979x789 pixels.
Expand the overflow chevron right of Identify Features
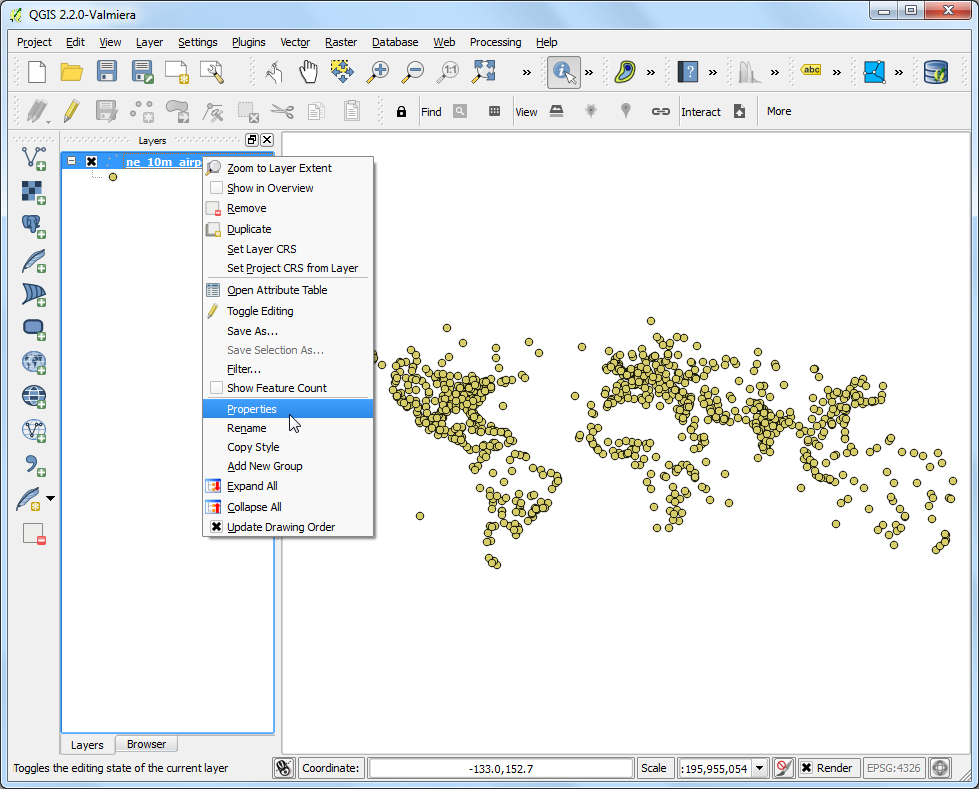tap(589, 72)
